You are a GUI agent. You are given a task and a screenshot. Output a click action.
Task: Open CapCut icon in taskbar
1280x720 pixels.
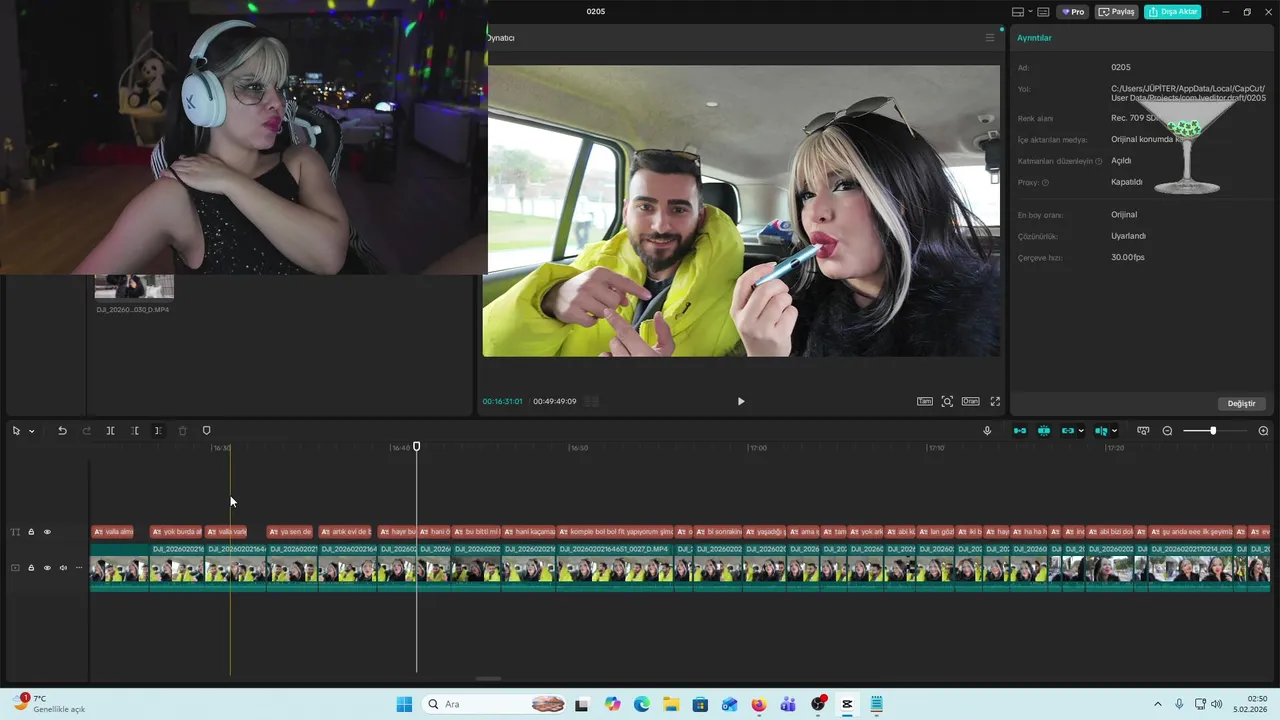847,704
